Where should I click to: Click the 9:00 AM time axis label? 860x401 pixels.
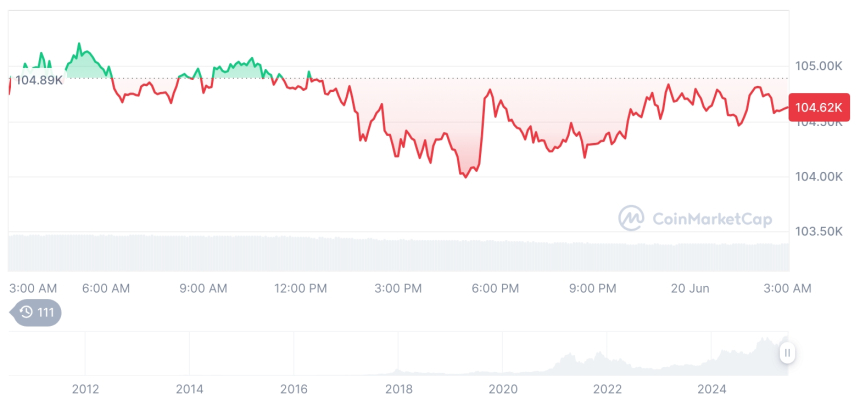[x=203, y=289]
